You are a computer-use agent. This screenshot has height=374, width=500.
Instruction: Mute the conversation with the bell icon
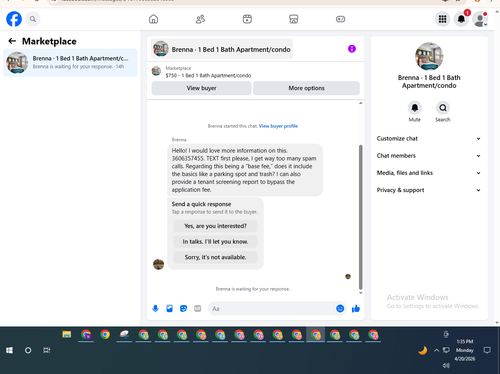(415, 108)
